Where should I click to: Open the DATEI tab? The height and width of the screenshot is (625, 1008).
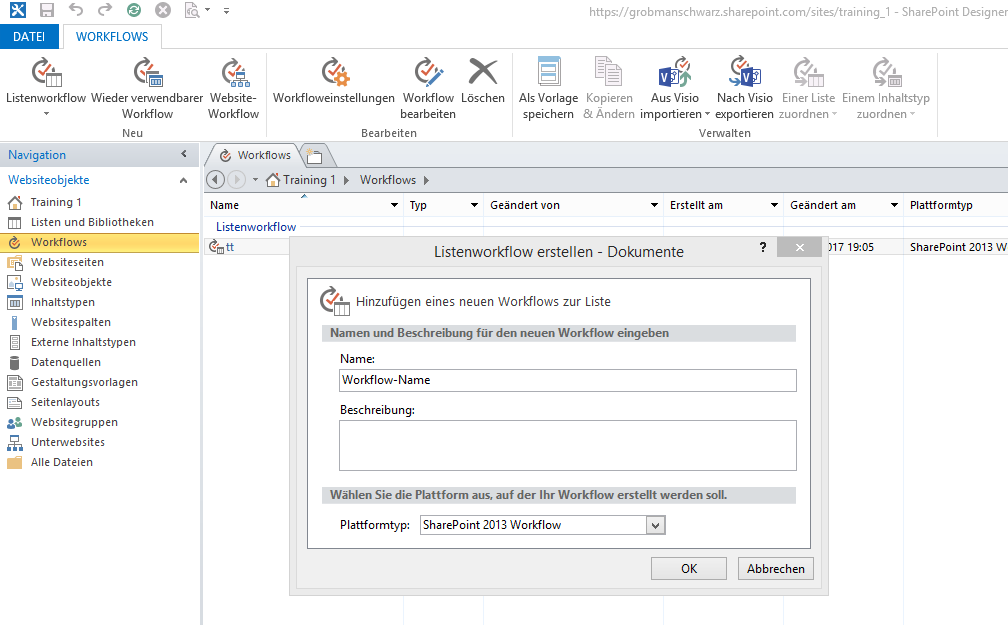pos(28,37)
